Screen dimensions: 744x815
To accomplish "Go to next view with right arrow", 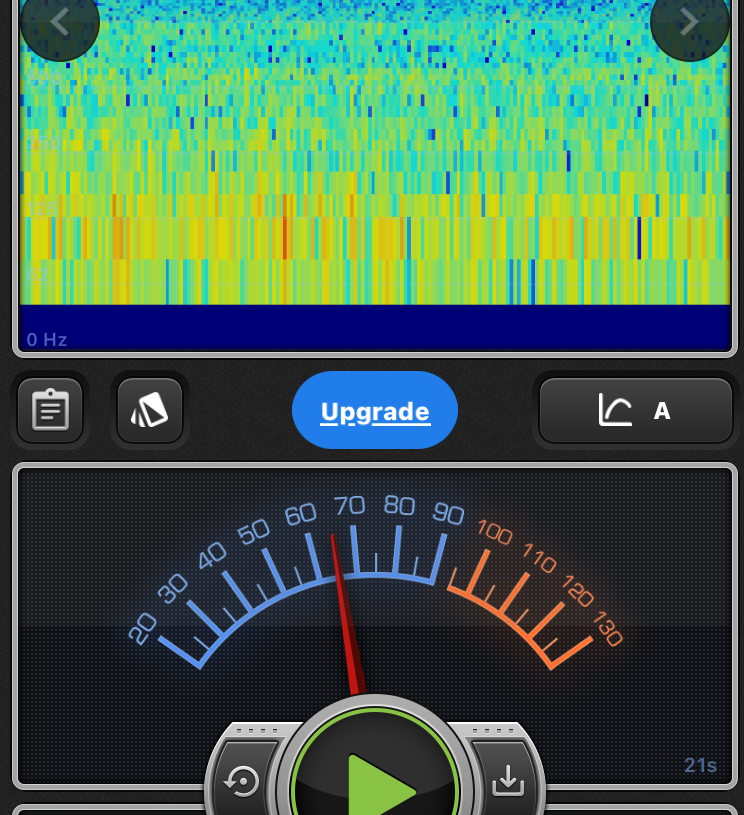I will [689, 22].
